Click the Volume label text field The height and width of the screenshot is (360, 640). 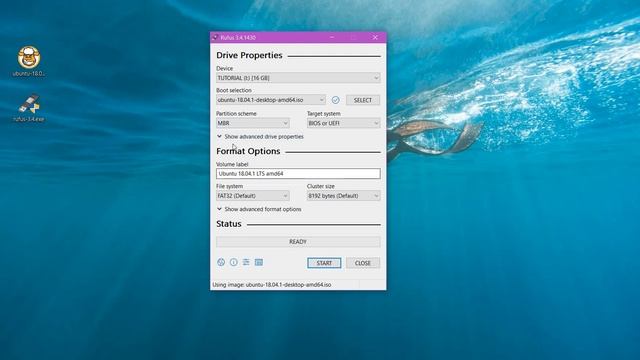click(x=298, y=173)
